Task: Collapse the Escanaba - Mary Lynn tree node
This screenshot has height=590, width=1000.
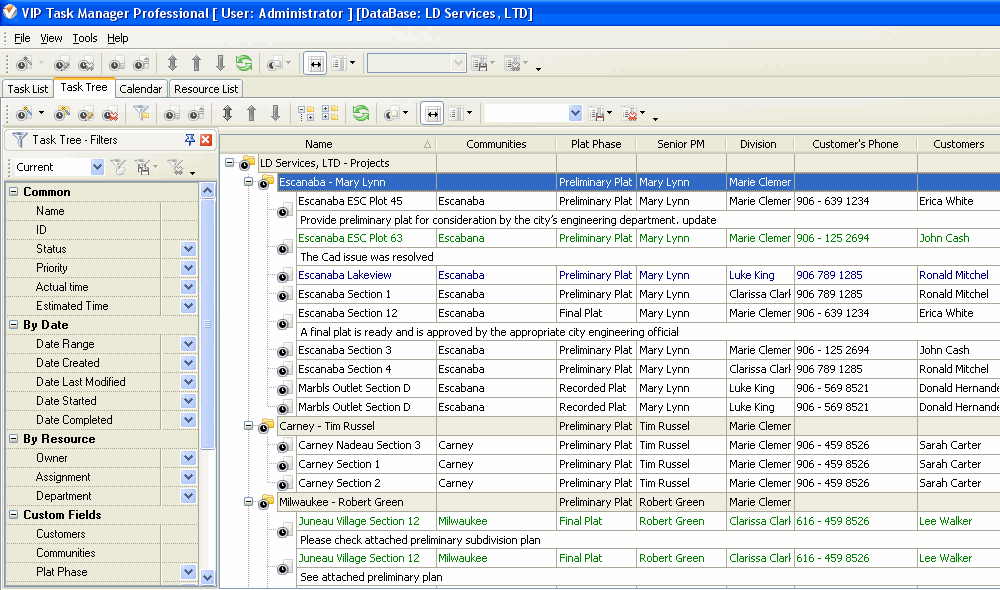Action: 249,182
